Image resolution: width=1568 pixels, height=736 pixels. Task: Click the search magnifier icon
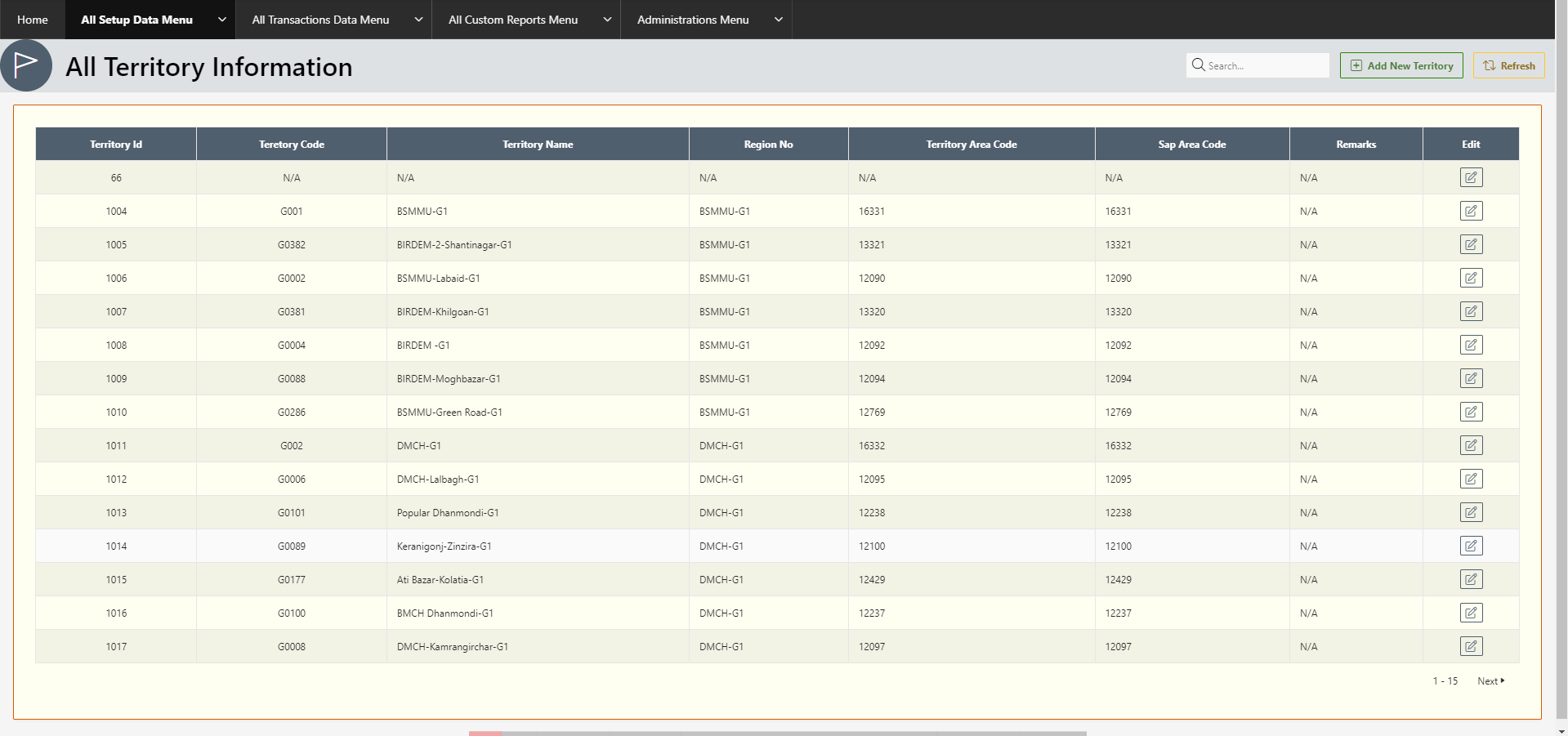(1198, 65)
